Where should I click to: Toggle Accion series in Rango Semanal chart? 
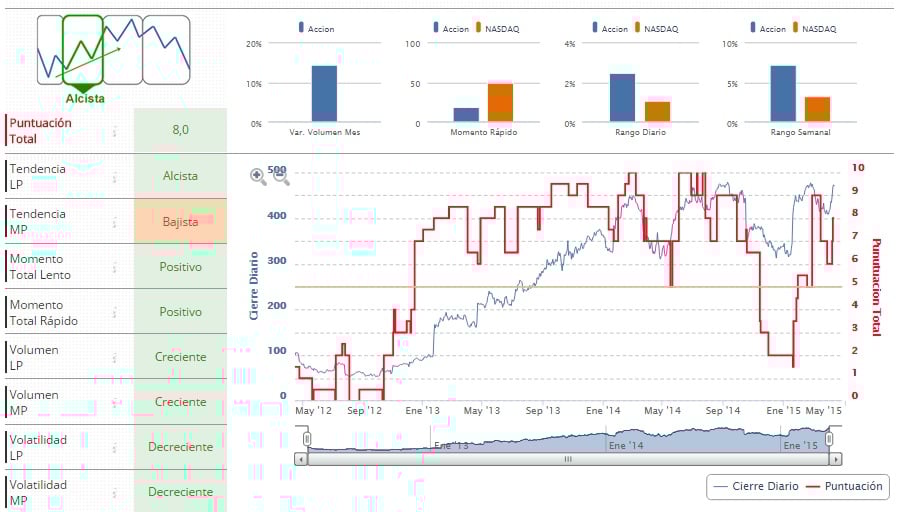coord(768,28)
